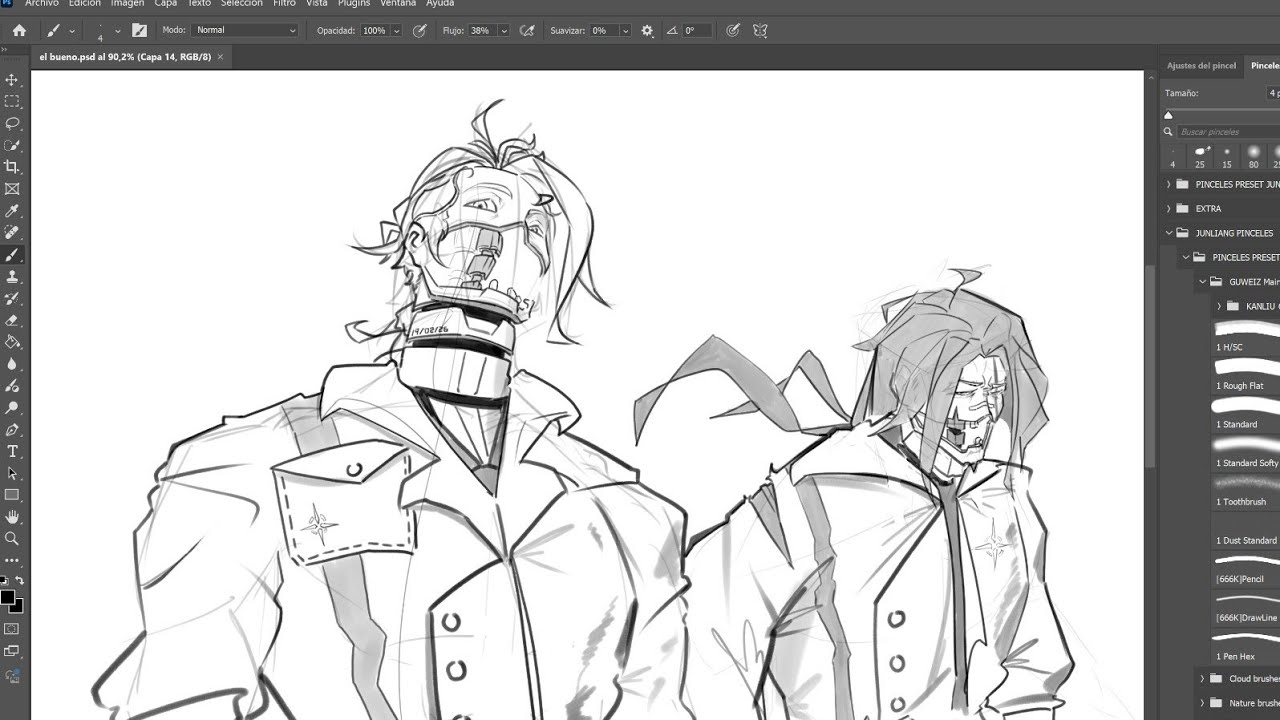Reset default foreground and background colors
The width and height of the screenshot is (1280, 720).
(4, 580)
